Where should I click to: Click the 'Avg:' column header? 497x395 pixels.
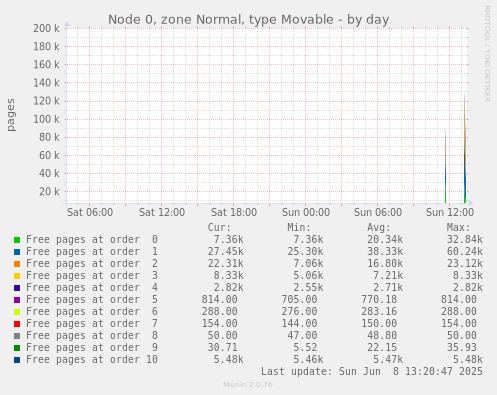(379, 228)
